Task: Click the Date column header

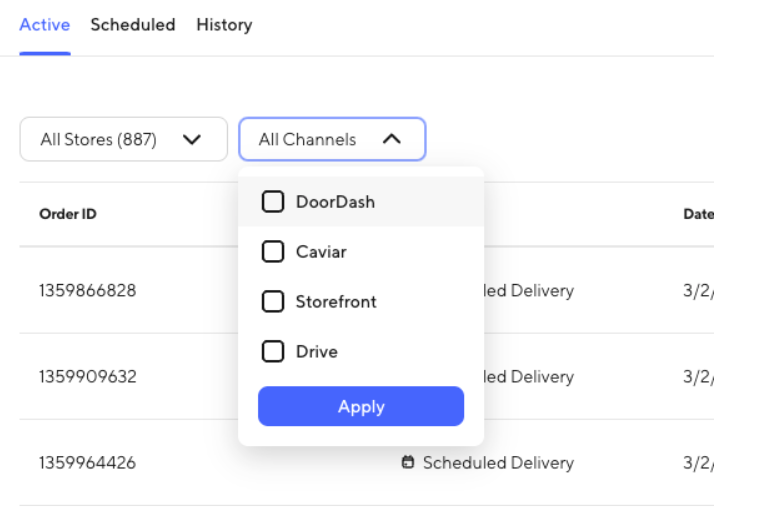Action: (697, 214)
